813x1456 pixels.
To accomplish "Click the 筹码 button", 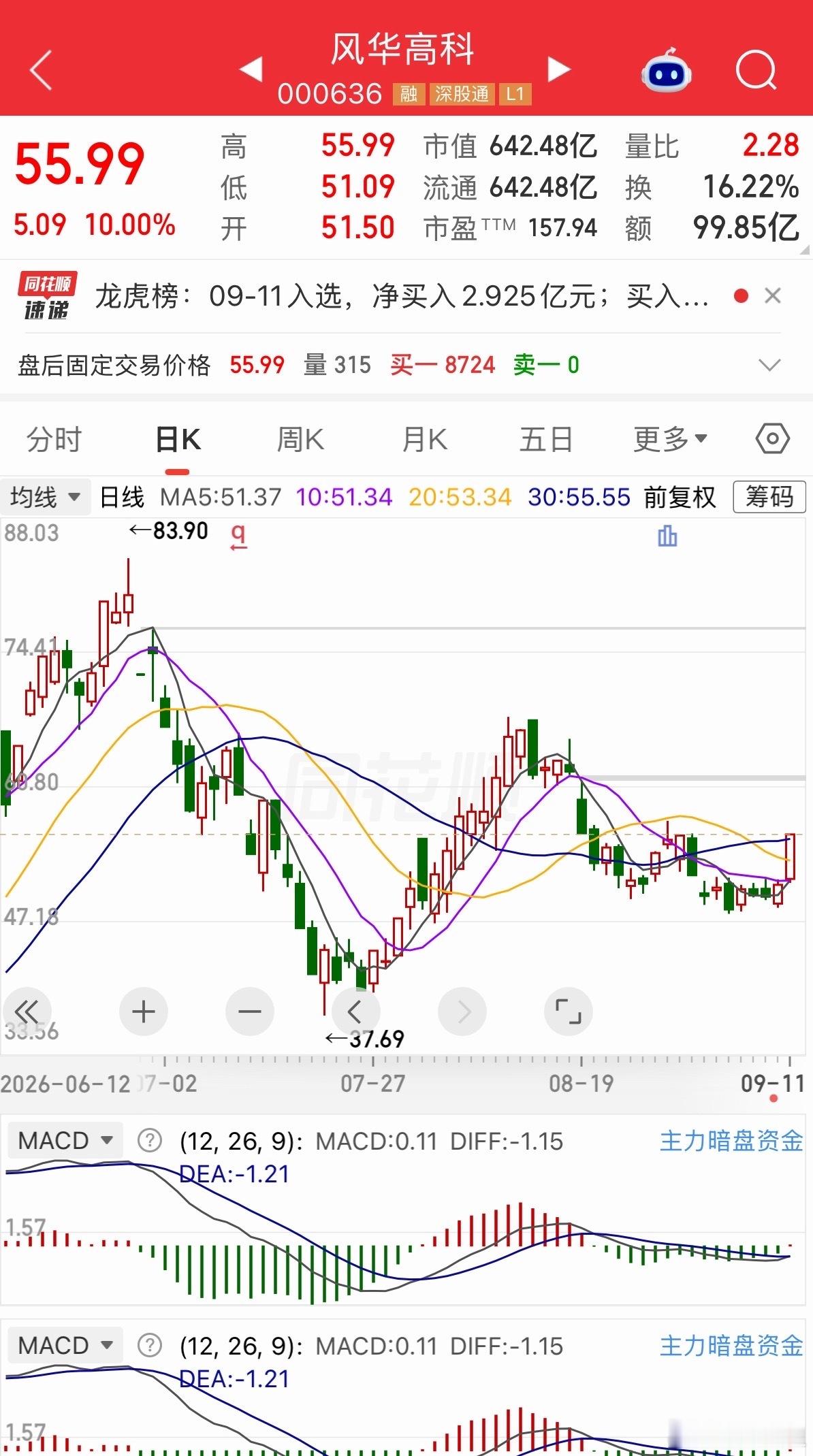I will pos(769,497).
